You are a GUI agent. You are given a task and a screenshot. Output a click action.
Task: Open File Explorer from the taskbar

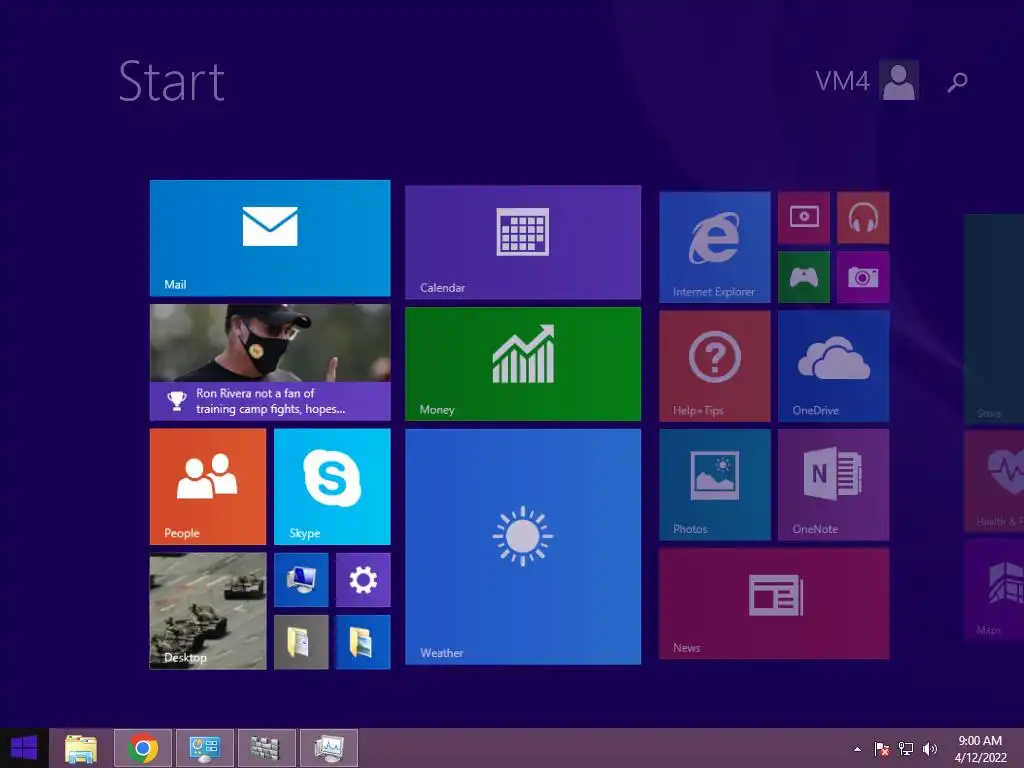(x=81, y=748)
